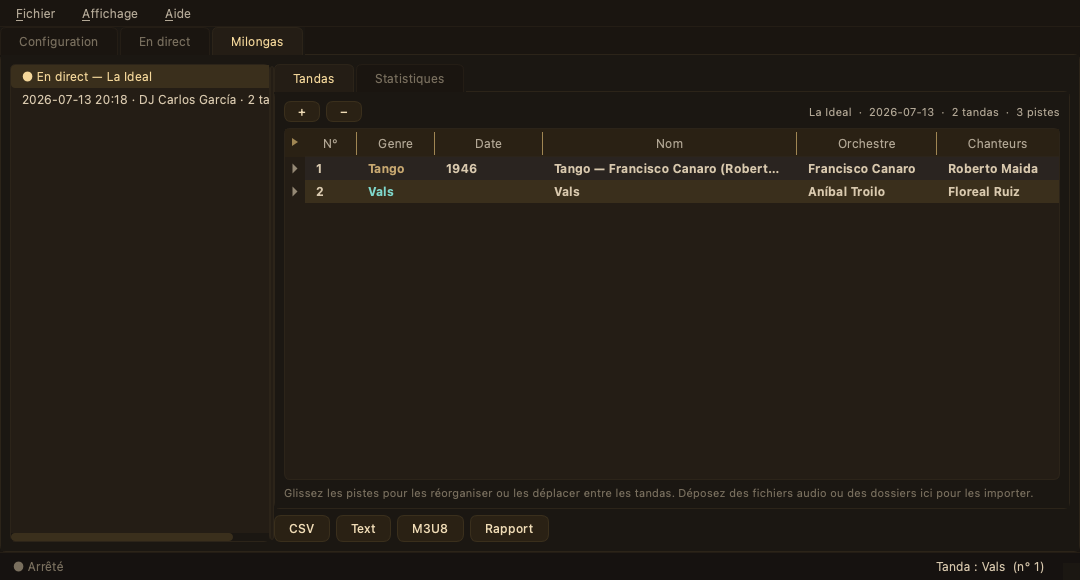Click the La Ideal summary label
The width and height of the screenshot is (1080, 580).
coord(830,112)
